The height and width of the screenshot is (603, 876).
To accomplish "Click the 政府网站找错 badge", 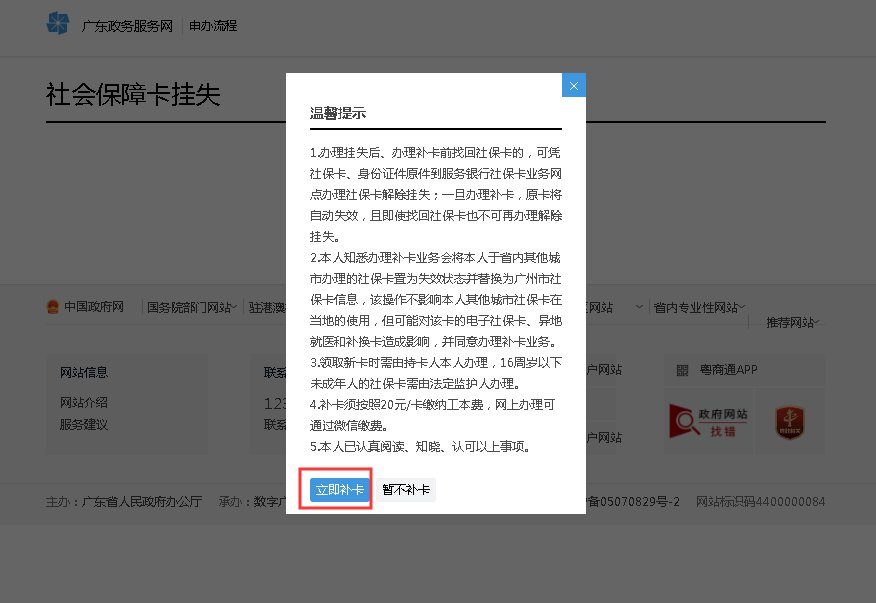I will point(708,422).
